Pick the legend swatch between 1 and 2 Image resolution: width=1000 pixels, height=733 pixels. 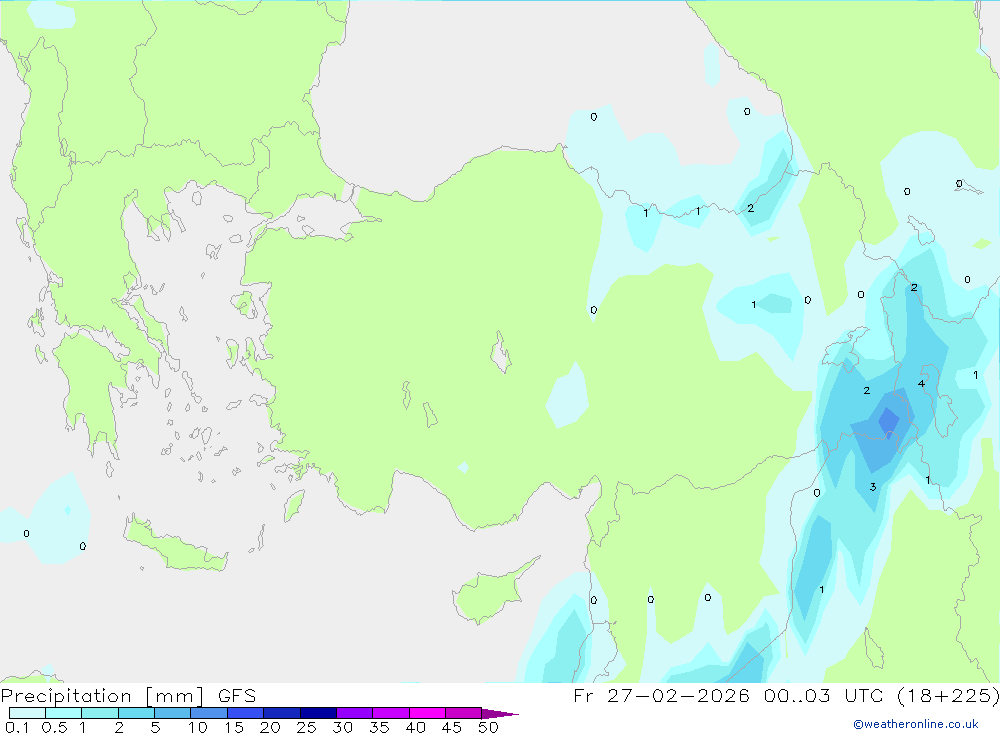pyautogui.click(x=100, y=713)
